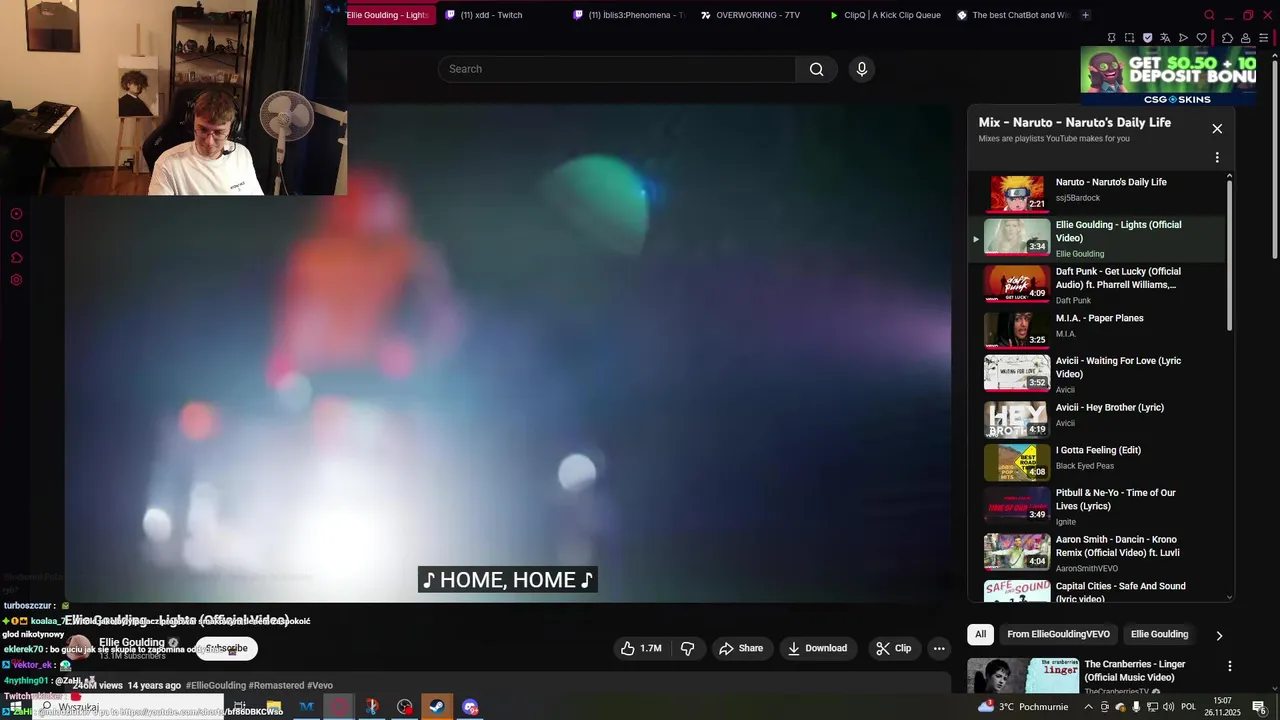
Task: Open browser tab search magnifier icon
Action: click(x=1209, y=15)
